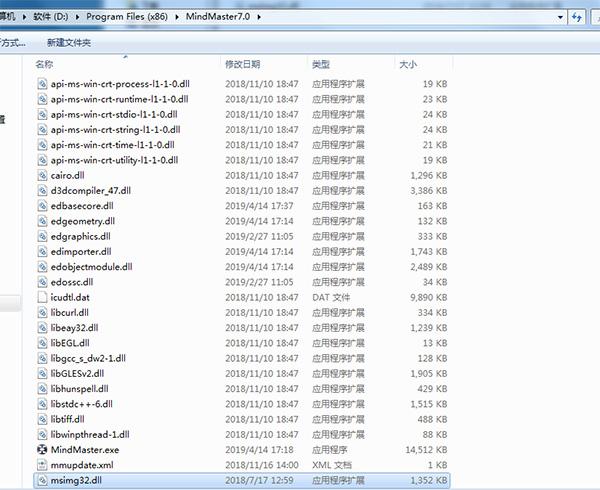Screen dimensions: 600x490
Task: Click the 9,890 KB size value
Action: [x=429, y=297]
